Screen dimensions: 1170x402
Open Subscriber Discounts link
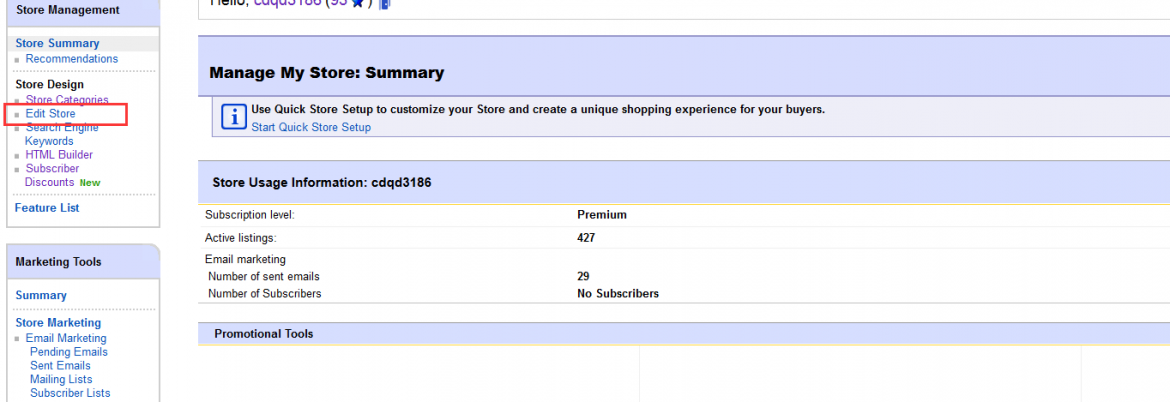[x=52, y=175]
